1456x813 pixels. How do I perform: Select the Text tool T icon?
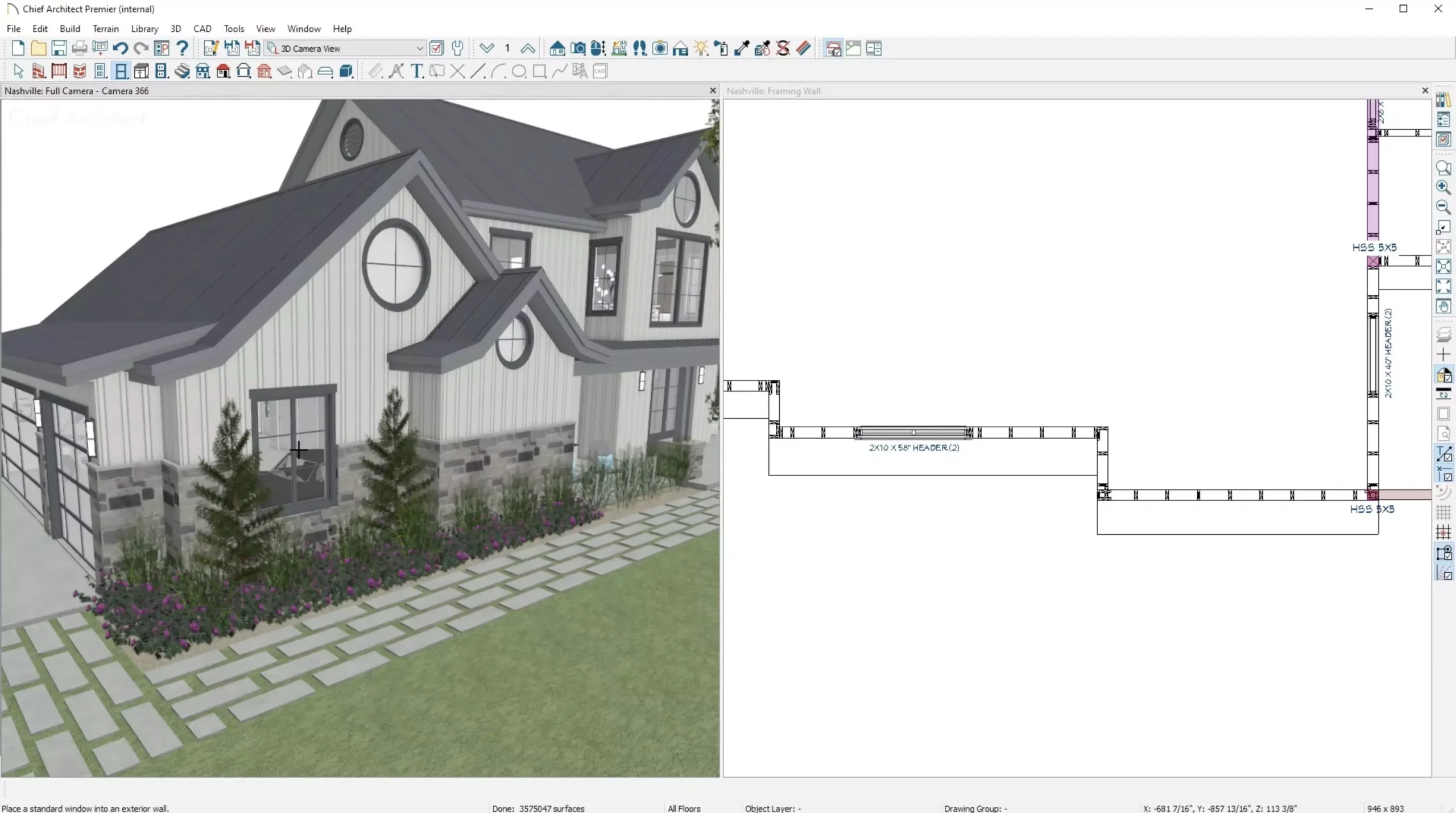417,71
